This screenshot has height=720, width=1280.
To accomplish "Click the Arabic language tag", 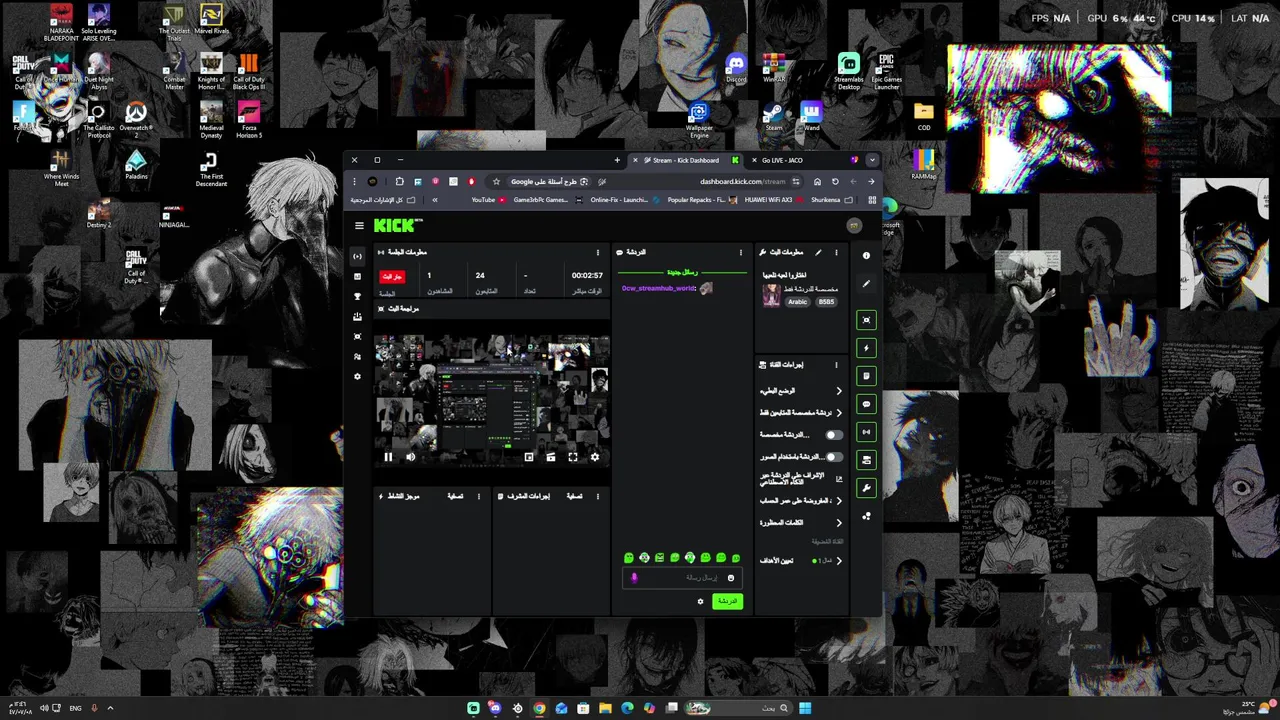I will pos(797,302).
